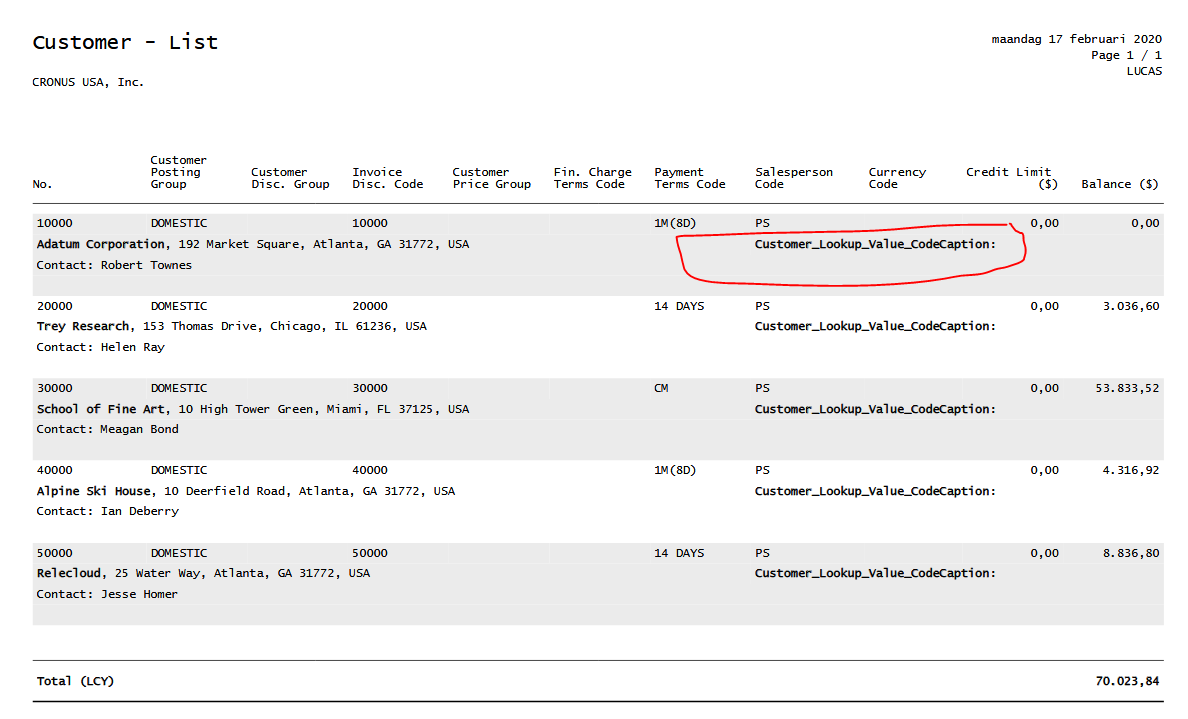Click Relecloud address line
Viewport: 1188px width, 719px height.
click(203, 574)
